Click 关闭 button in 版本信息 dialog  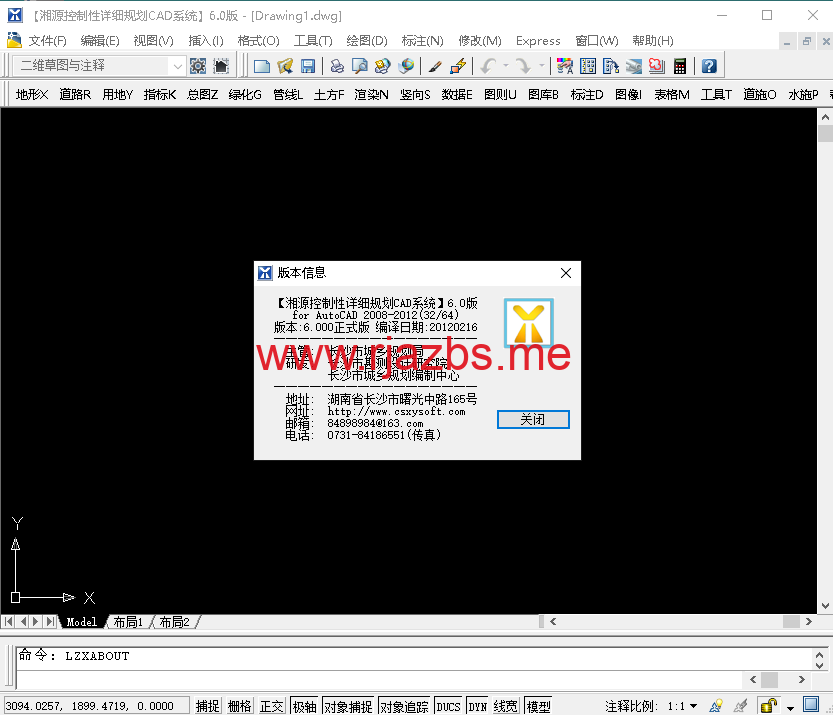click(x=533, y=420)
